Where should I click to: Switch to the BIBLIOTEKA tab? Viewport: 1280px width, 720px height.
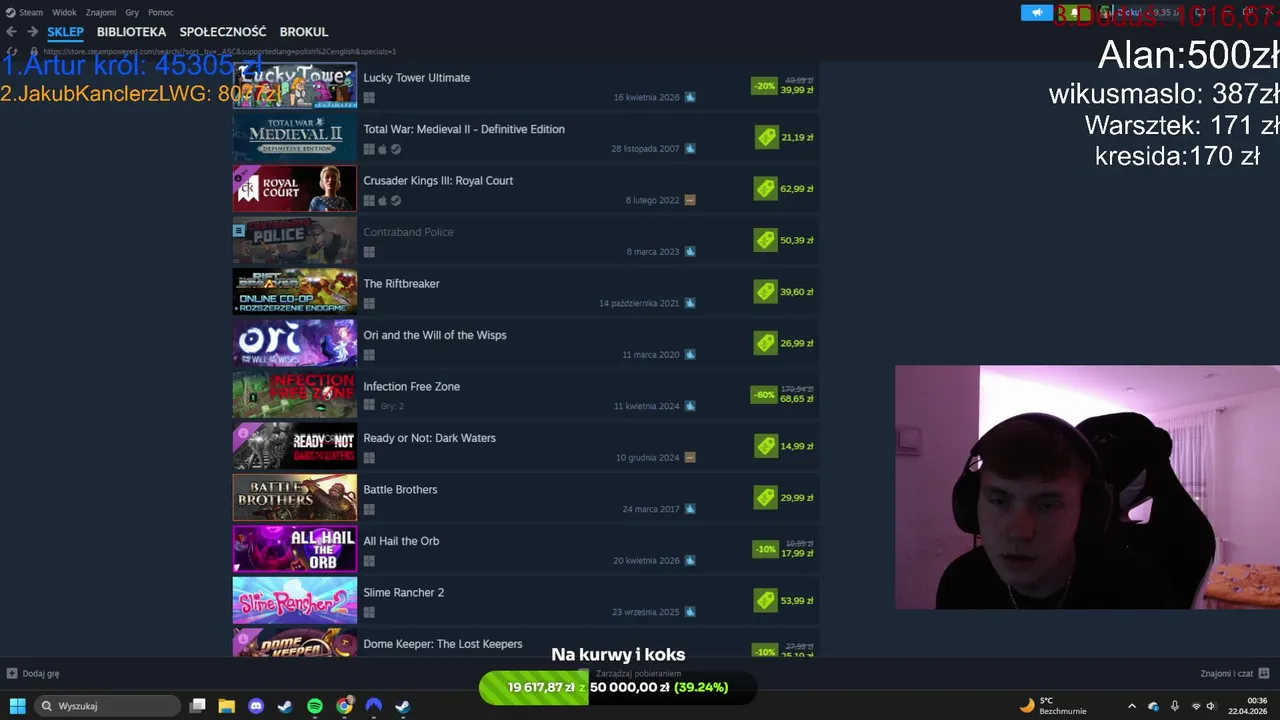click(131, 32)
